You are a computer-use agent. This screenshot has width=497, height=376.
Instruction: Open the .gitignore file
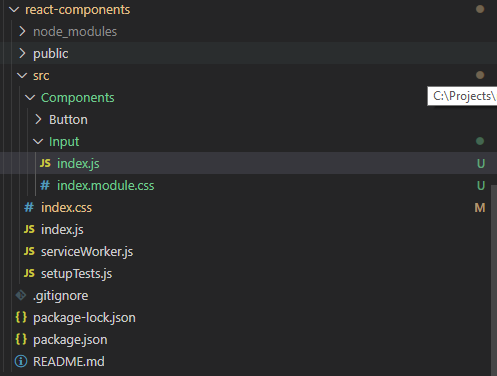click(61, 296)
